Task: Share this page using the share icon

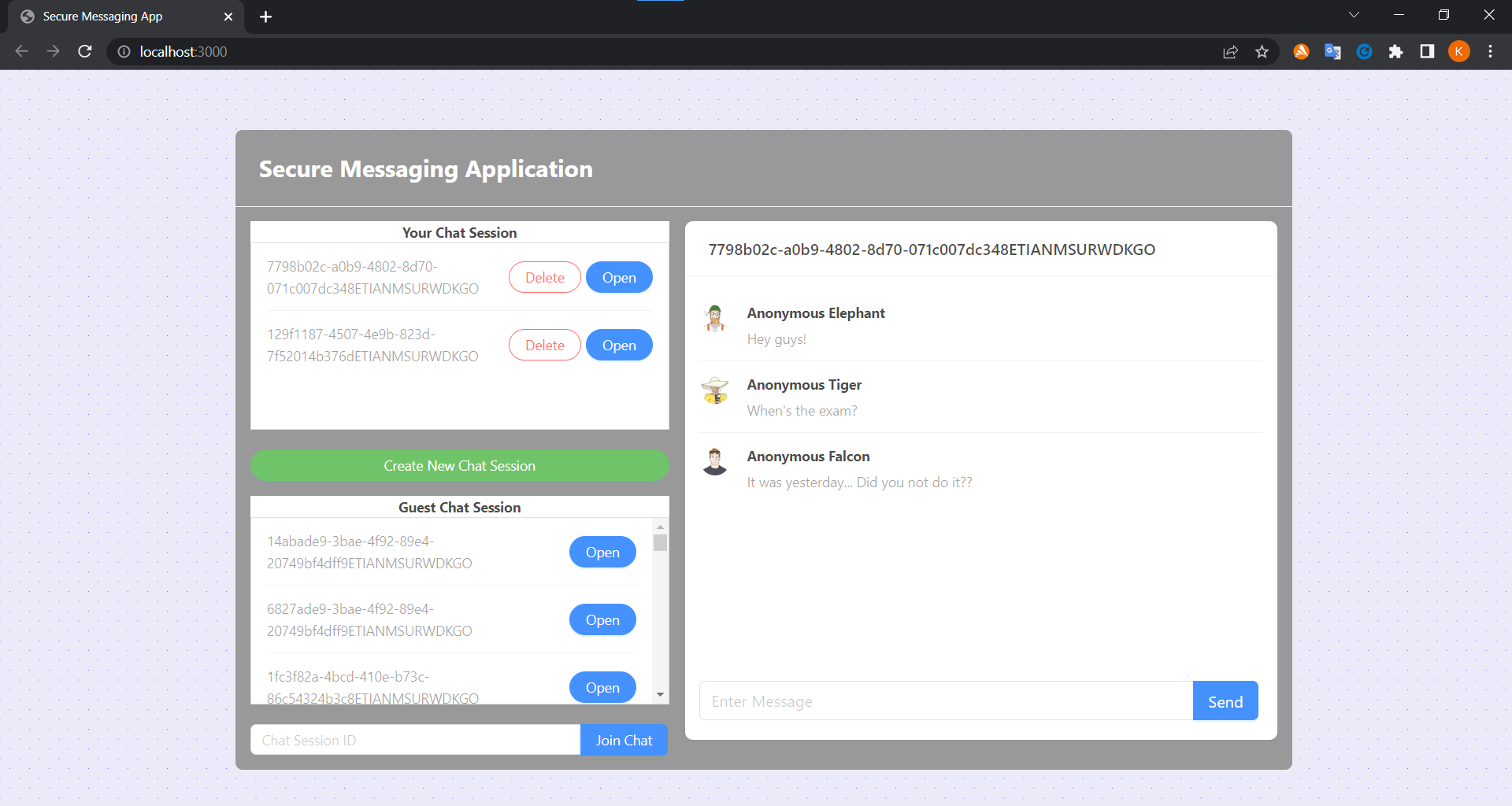Action: [x=1230, y=52]
